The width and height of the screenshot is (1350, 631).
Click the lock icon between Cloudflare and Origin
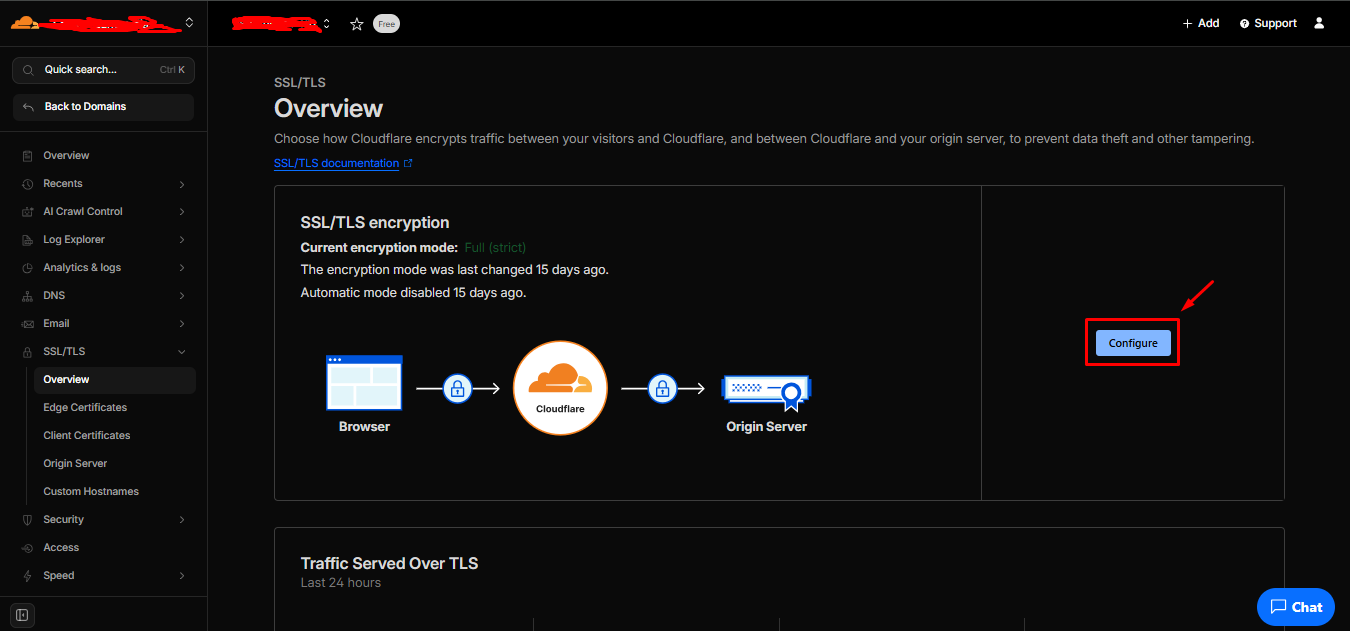coord(663,388)
